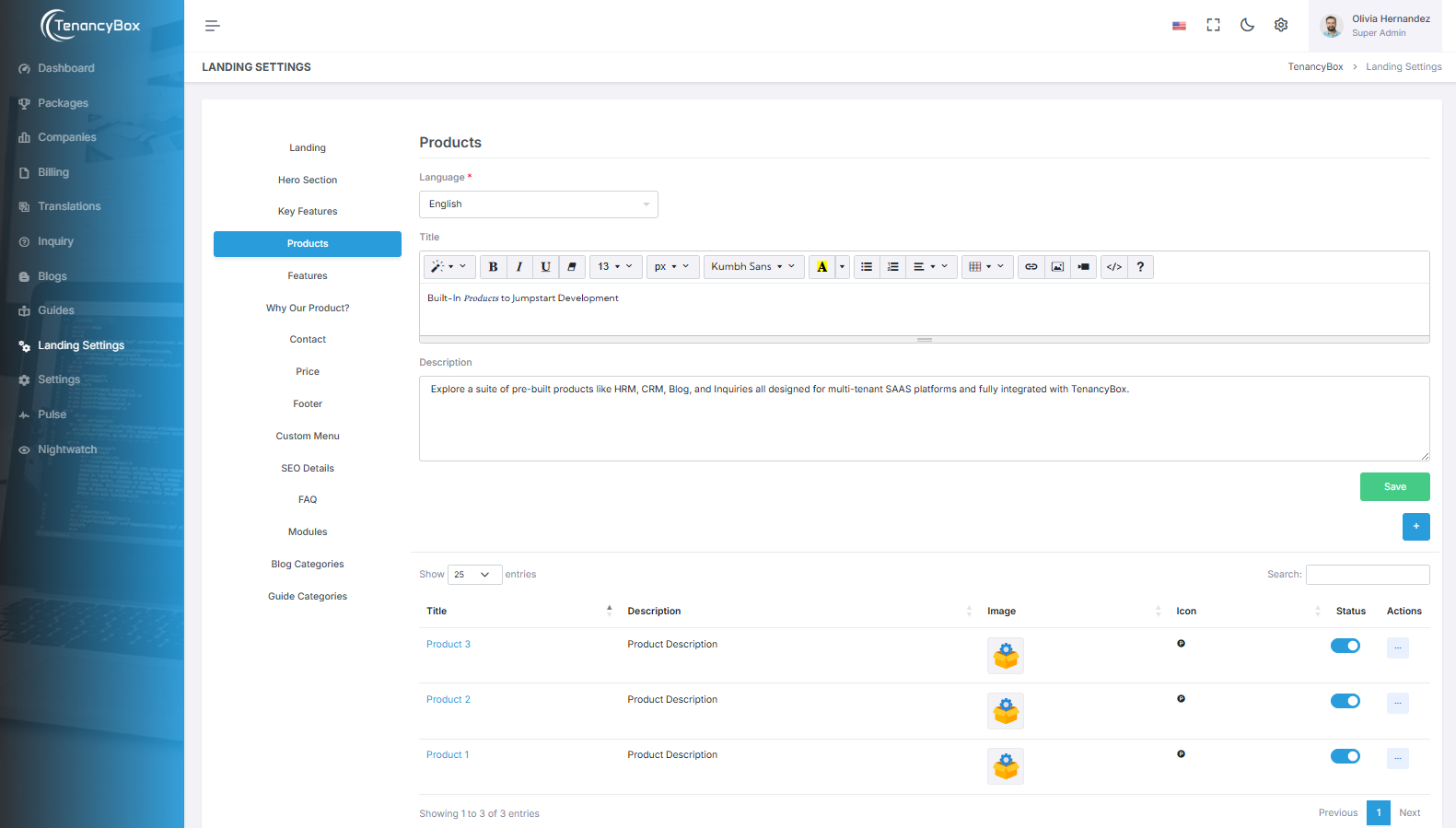Open the Product 3 title link

448,645
